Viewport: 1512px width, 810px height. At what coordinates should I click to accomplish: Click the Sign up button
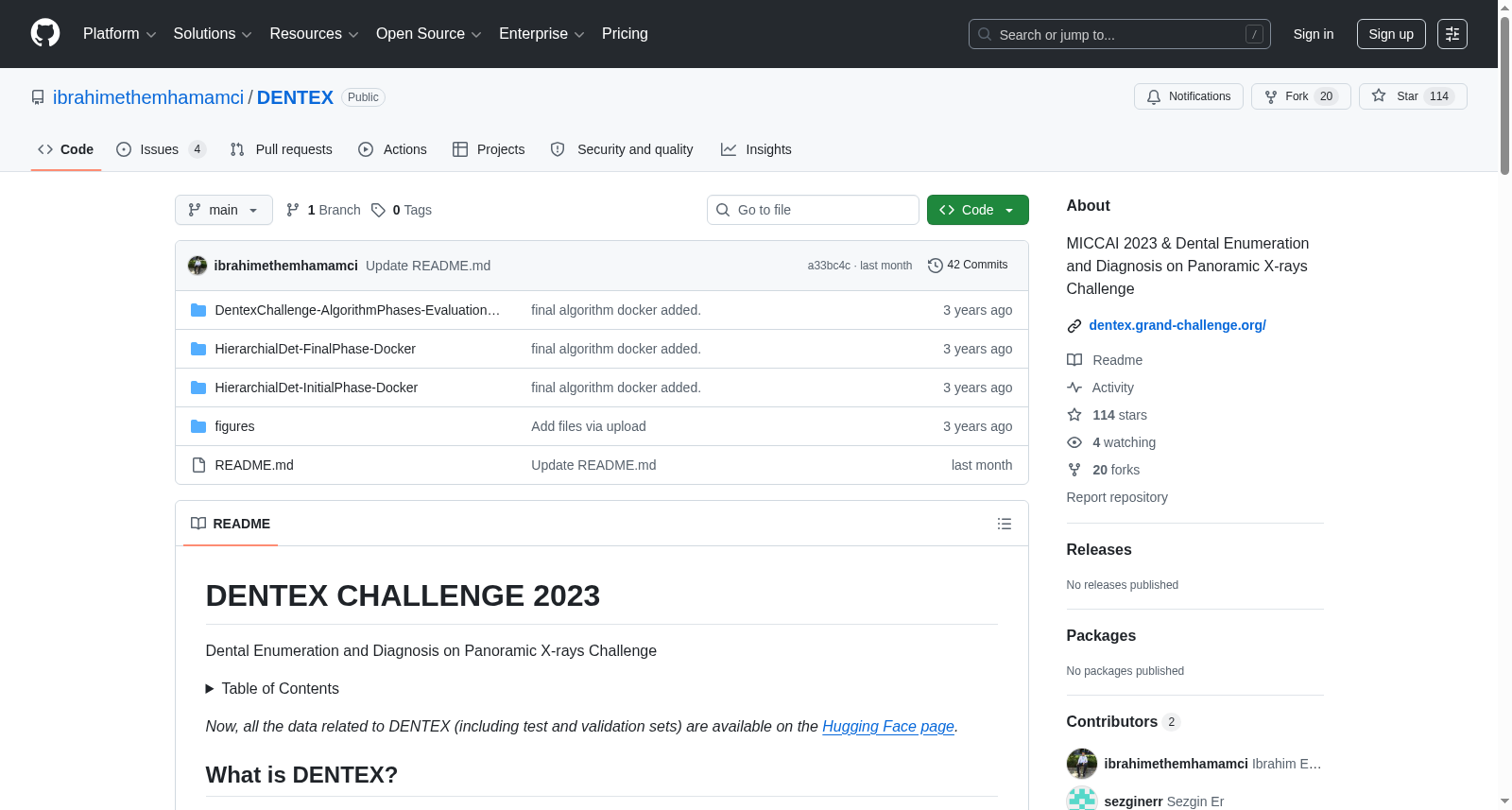(1391, 34)
